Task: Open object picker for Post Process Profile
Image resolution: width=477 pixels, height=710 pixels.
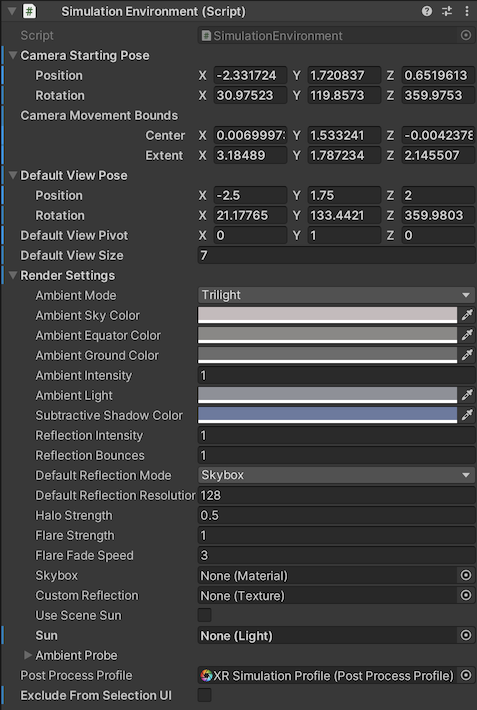Action: point(466,676)
